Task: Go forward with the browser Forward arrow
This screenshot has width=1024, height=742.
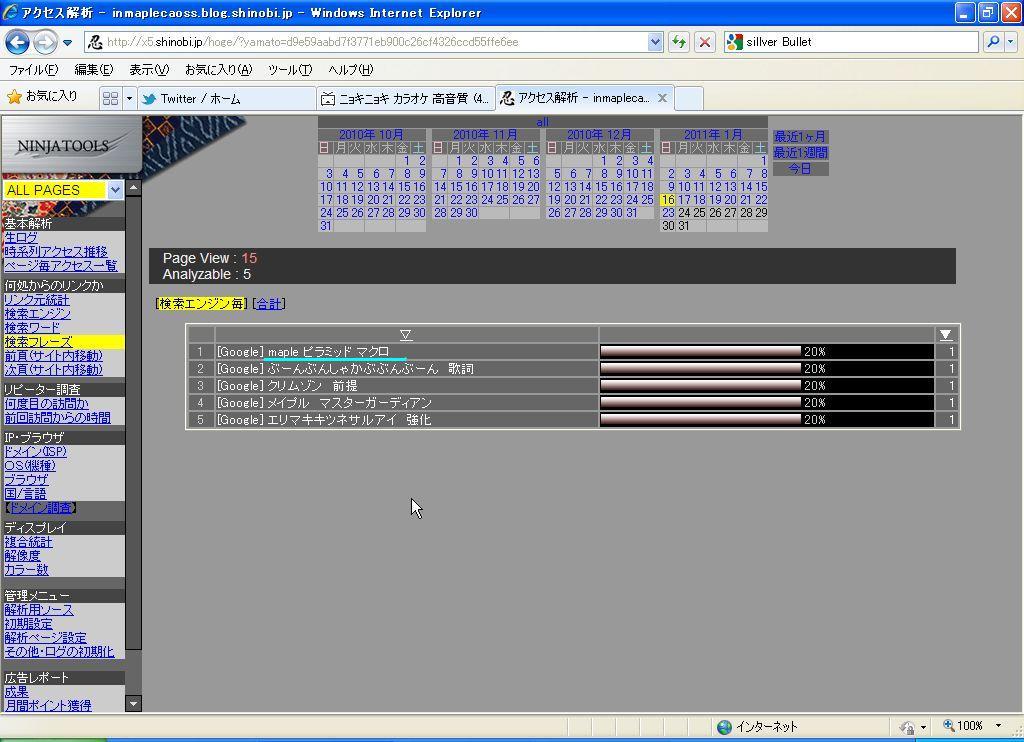Action: click(45, 42)
